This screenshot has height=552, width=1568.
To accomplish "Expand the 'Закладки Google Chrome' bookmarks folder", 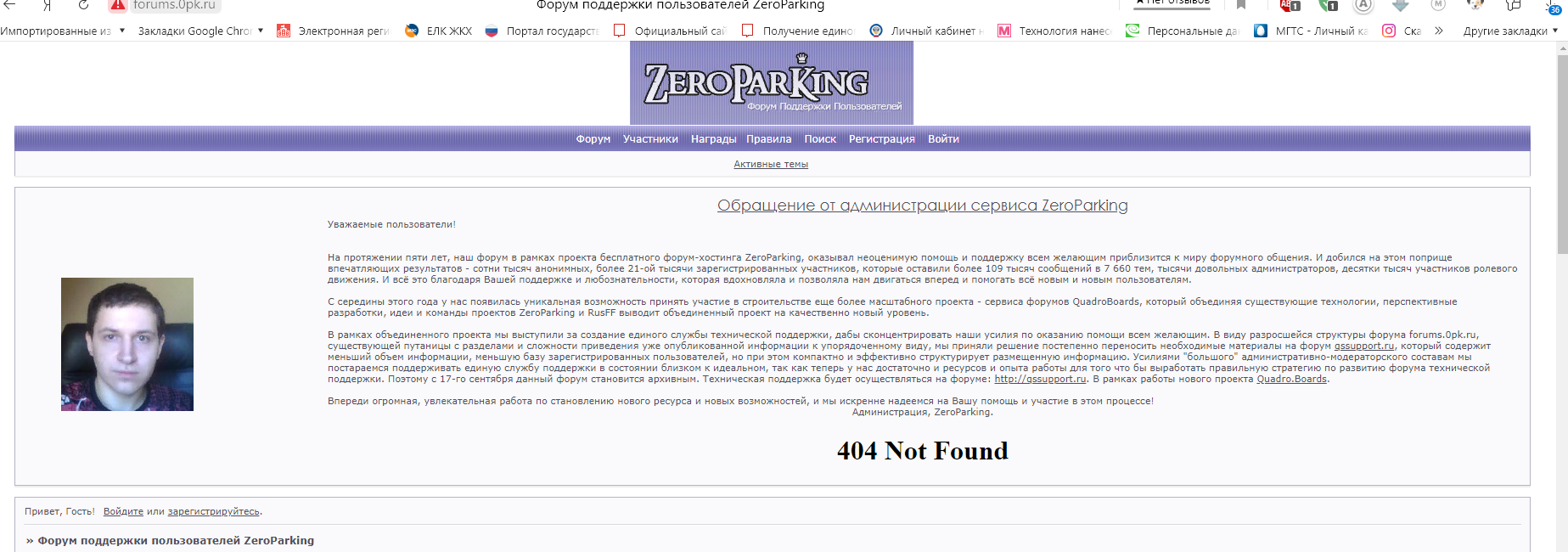I will point(201,31).
